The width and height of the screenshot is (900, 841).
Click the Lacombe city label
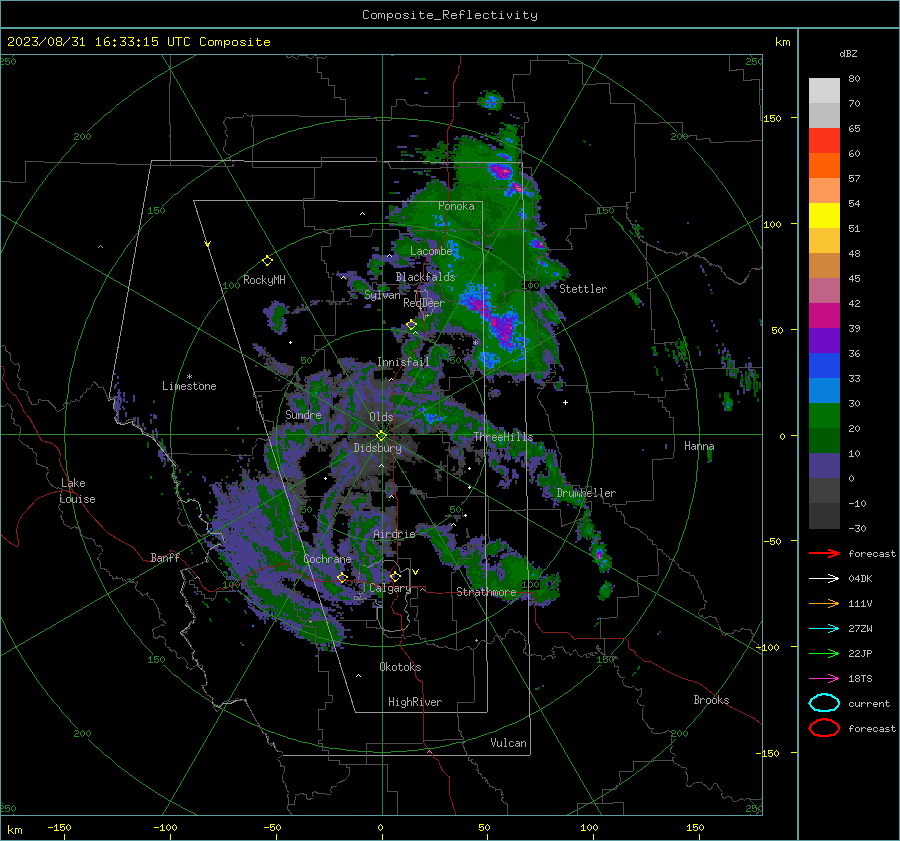click(431, 251)
